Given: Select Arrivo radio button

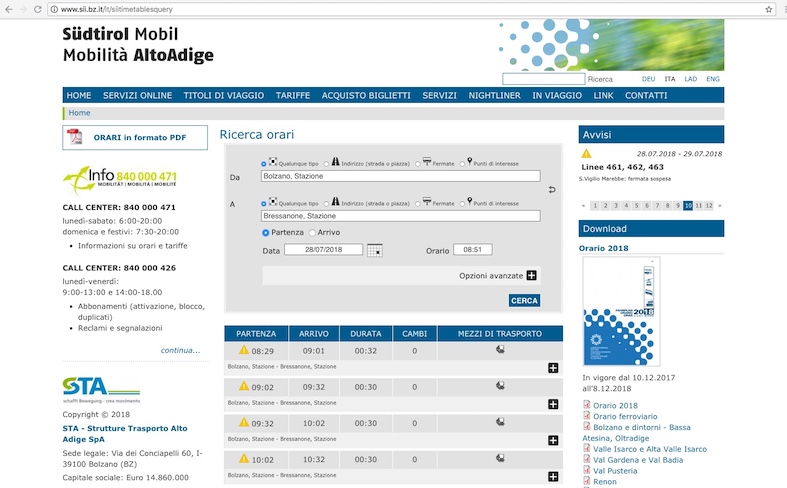Looking at the screenshot, I should pos(310,232).
